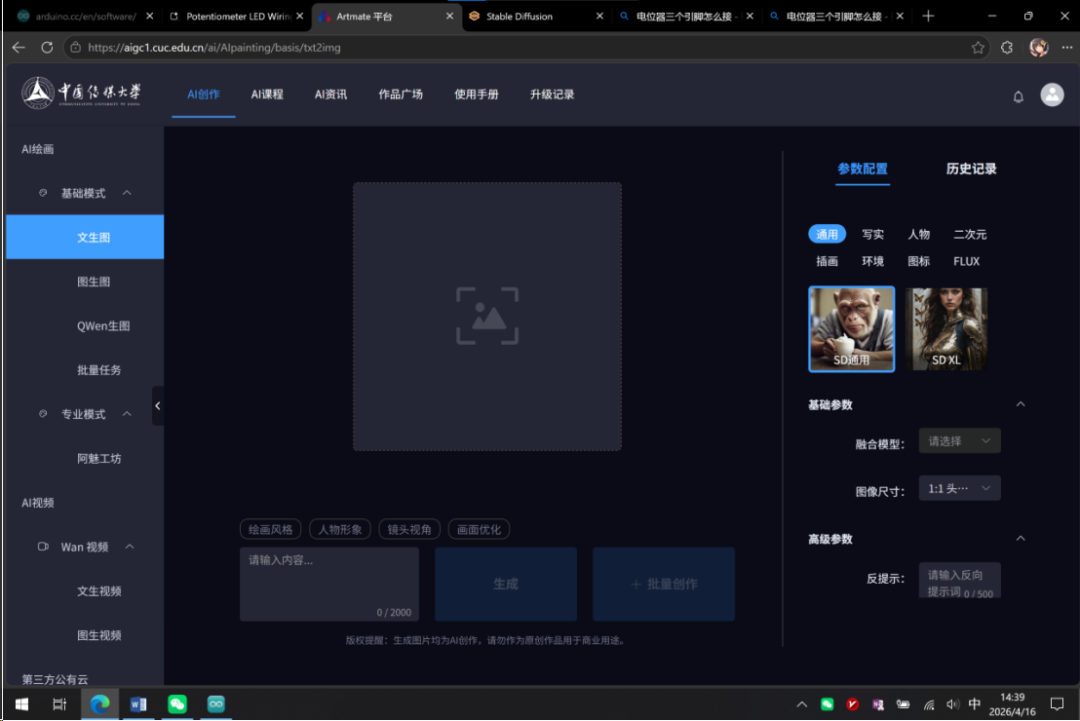Screen dimensions: 1080x721
Task: Open Windows Start menu
Action: [21, 704]
